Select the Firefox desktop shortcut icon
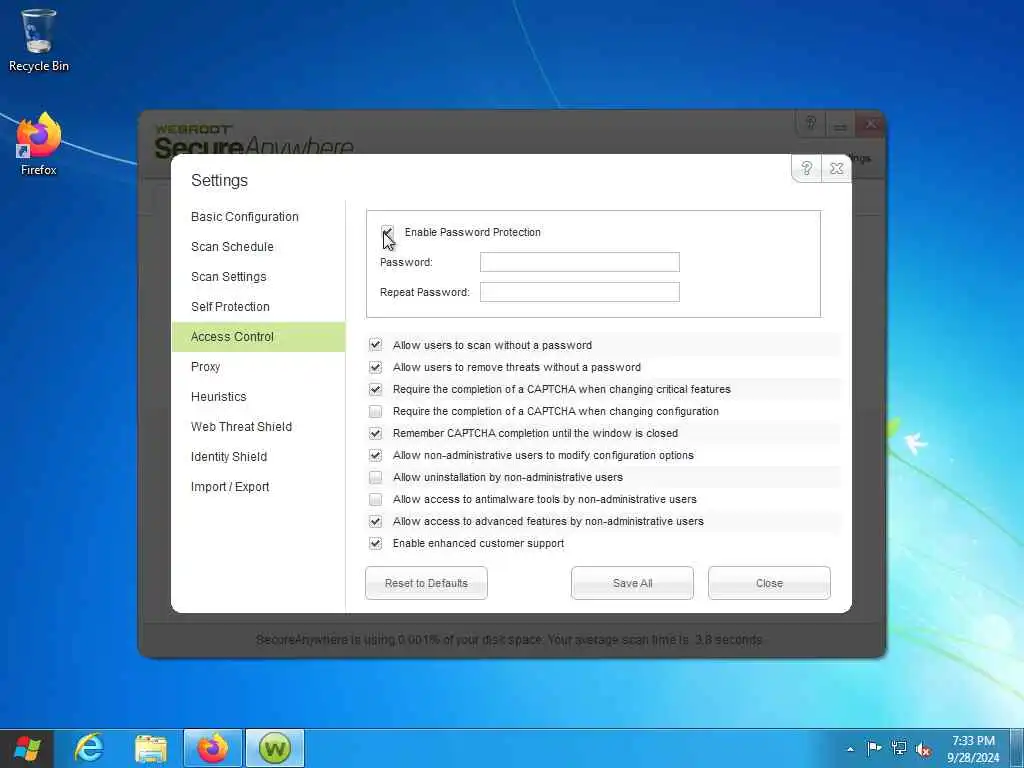Screen dimensions: 1024x768 point(39,144)
